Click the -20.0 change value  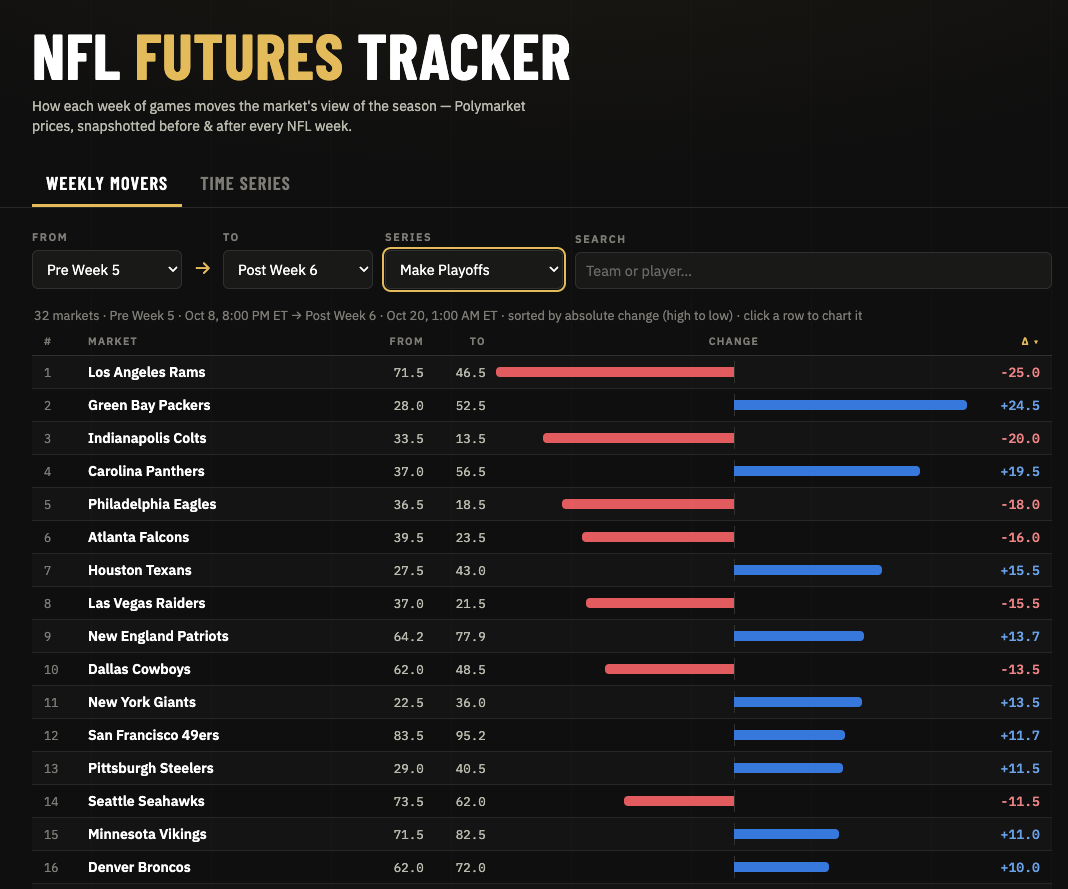click(x=1020, y=439)
